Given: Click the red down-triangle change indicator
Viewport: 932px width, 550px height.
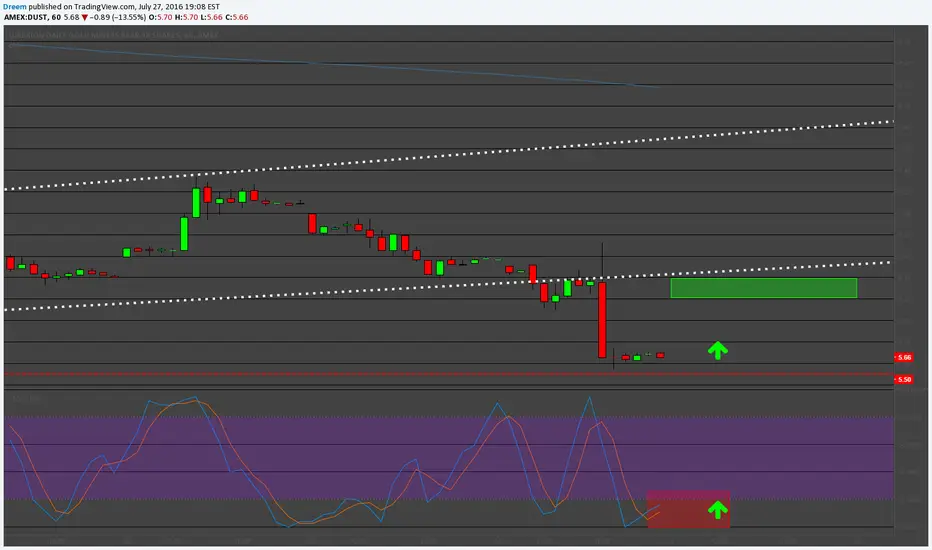Looking at the screenshot, I should [x=85, y=17].
